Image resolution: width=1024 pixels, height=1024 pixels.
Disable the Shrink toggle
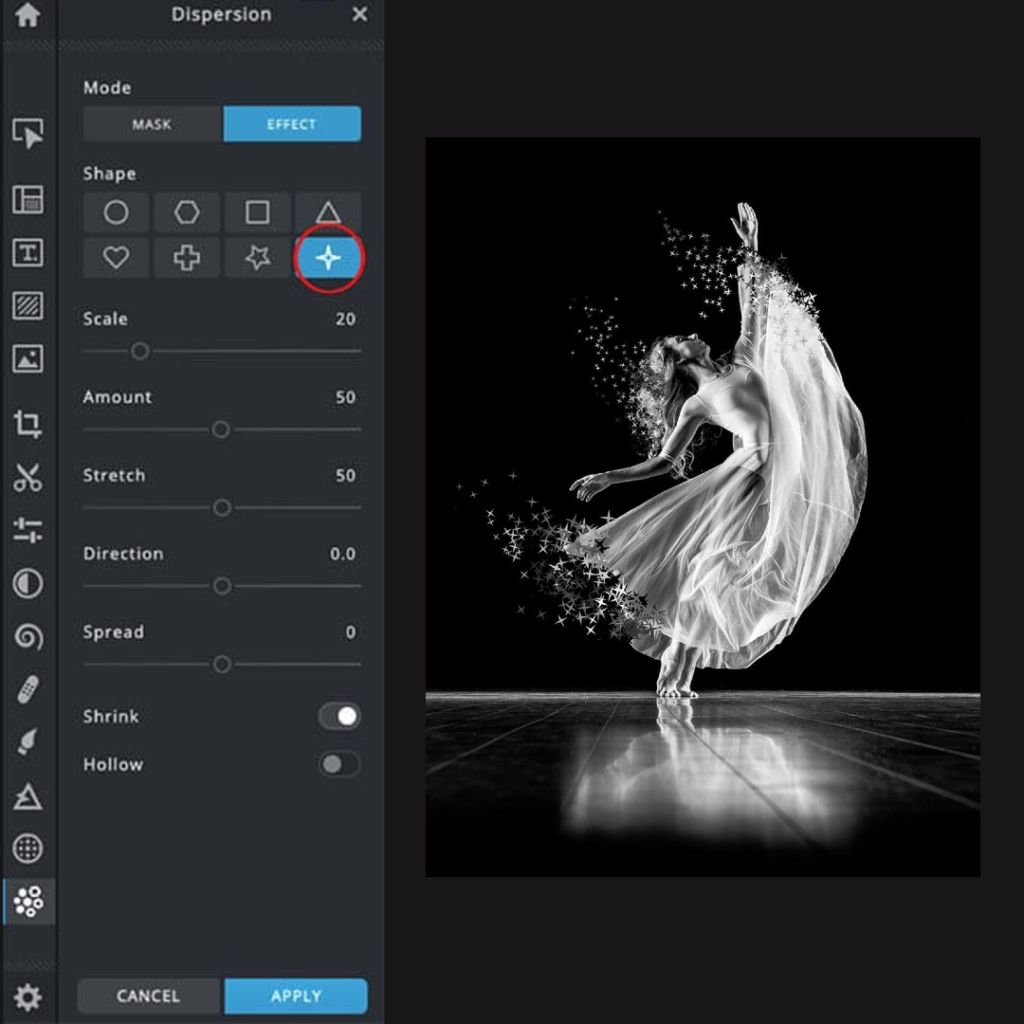tap(338, 716)
